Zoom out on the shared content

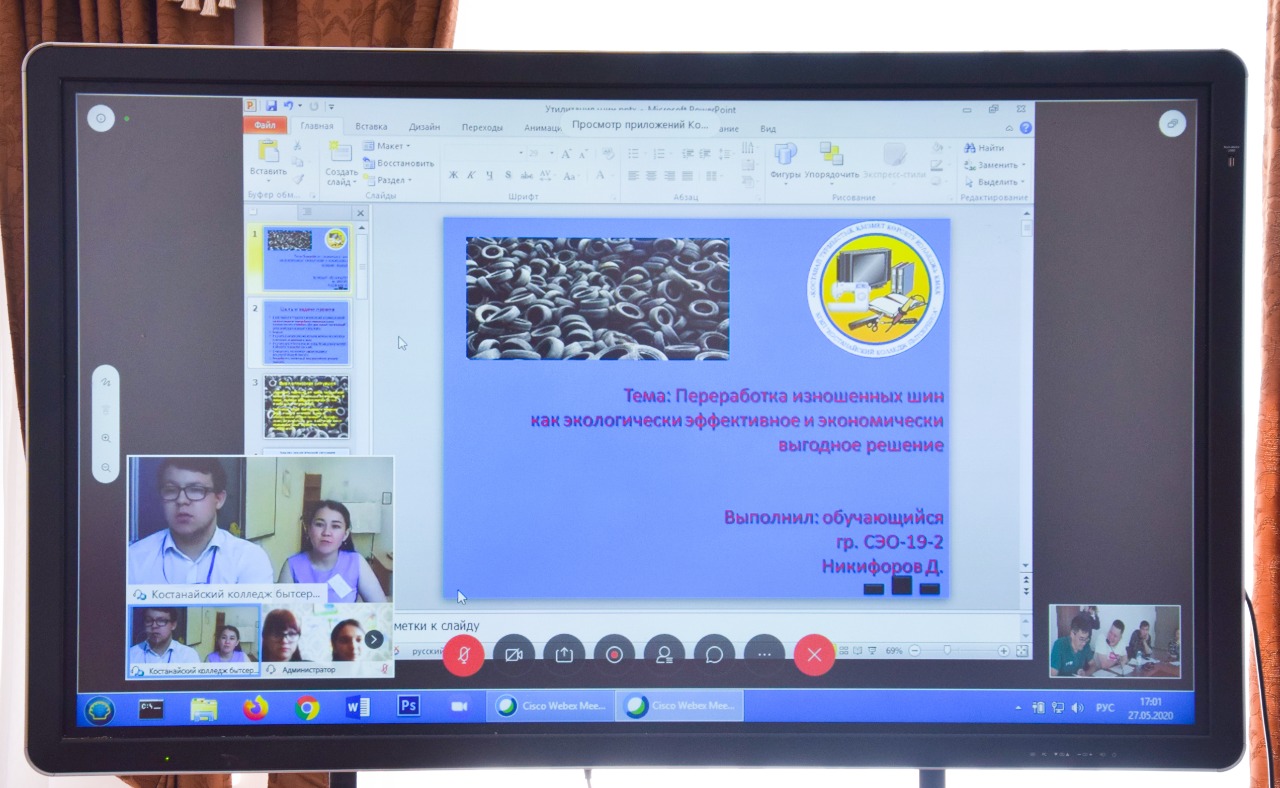(x=106, y=467)
